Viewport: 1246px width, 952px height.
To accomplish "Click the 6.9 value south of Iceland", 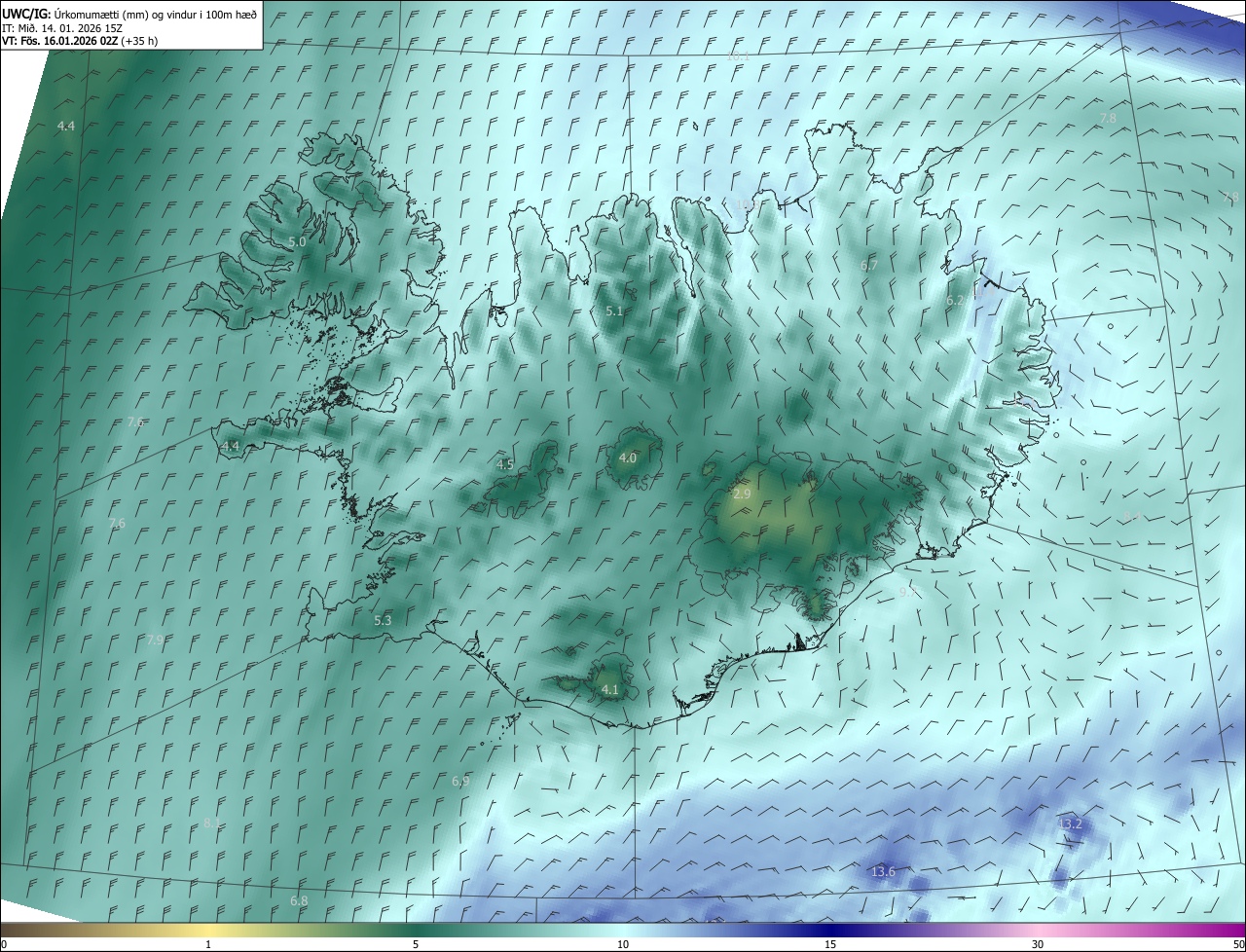I will [460, 781].
